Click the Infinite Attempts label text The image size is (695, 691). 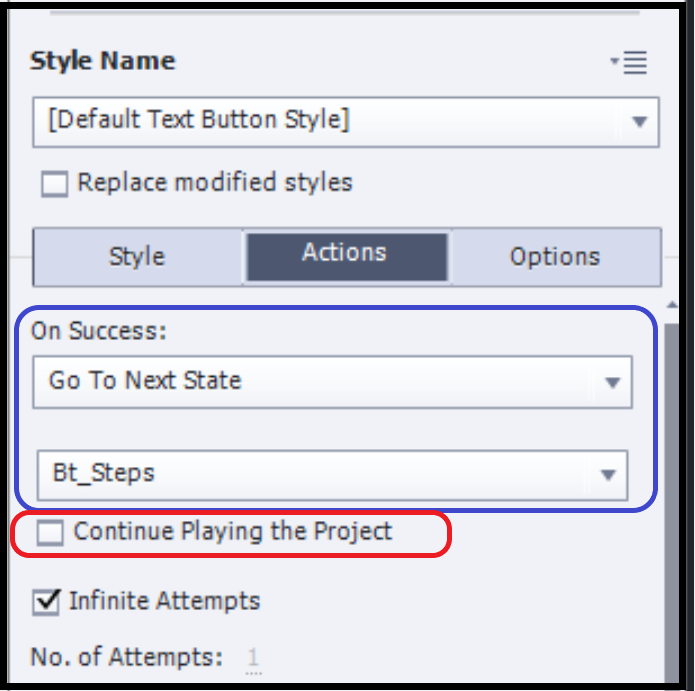[164, 601]
